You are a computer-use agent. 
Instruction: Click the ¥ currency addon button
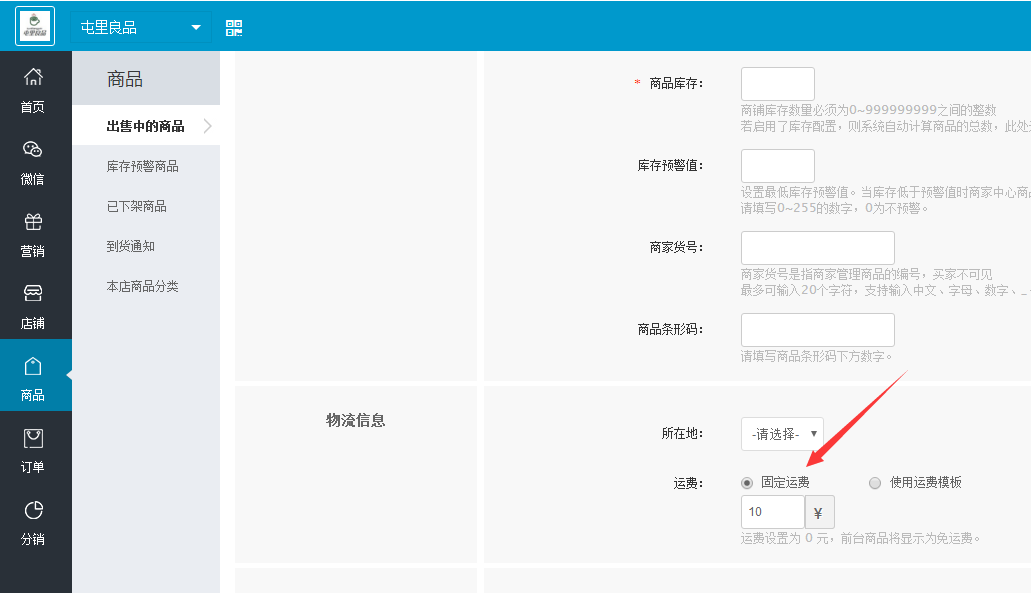tap(819, 512)
